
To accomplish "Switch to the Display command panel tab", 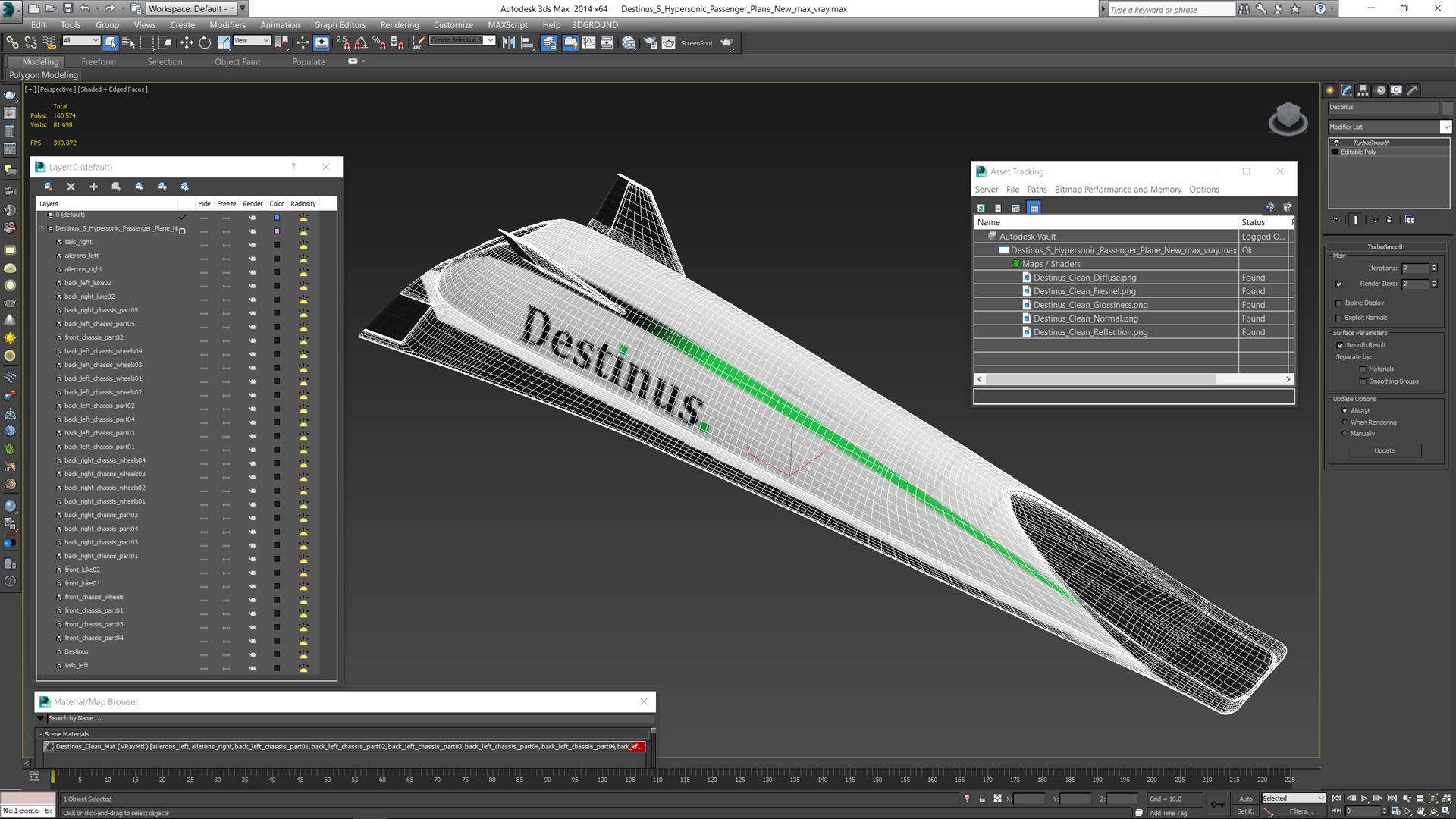I will (1396, 90).
